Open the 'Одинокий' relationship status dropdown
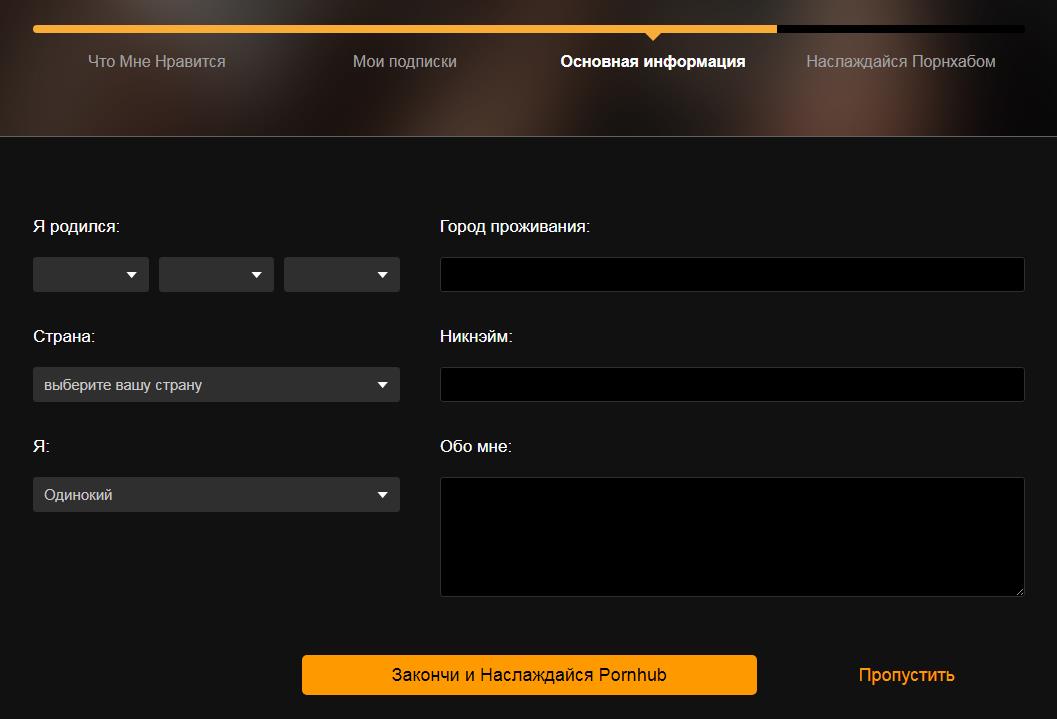The image size is (1057, 719). point(216,495)
